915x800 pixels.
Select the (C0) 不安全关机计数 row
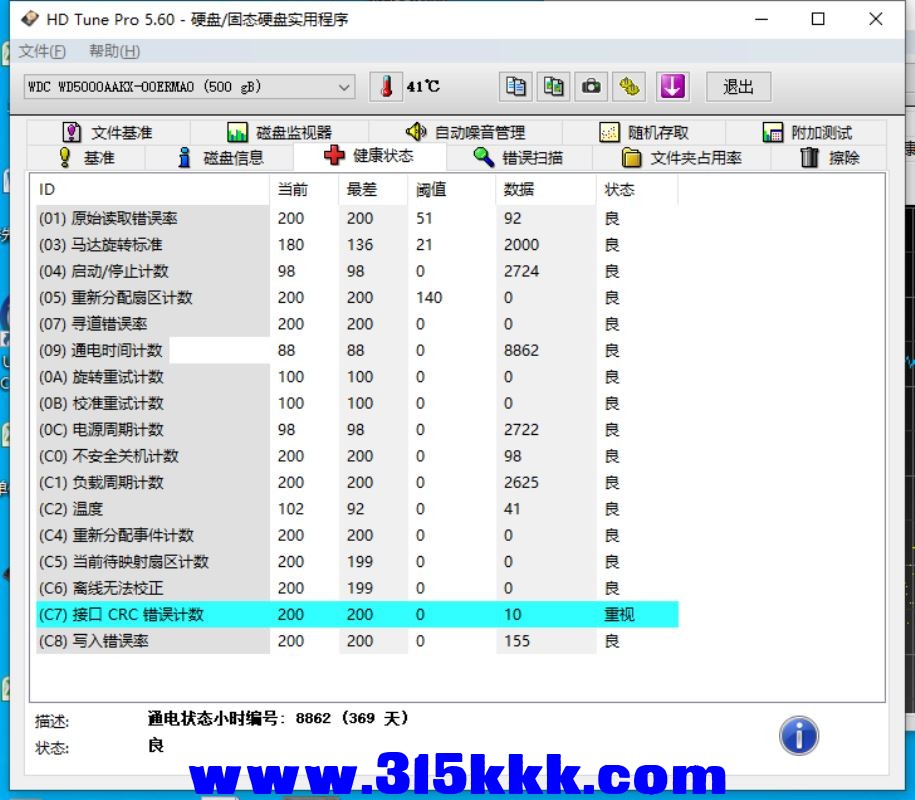(x=357, y=456)
